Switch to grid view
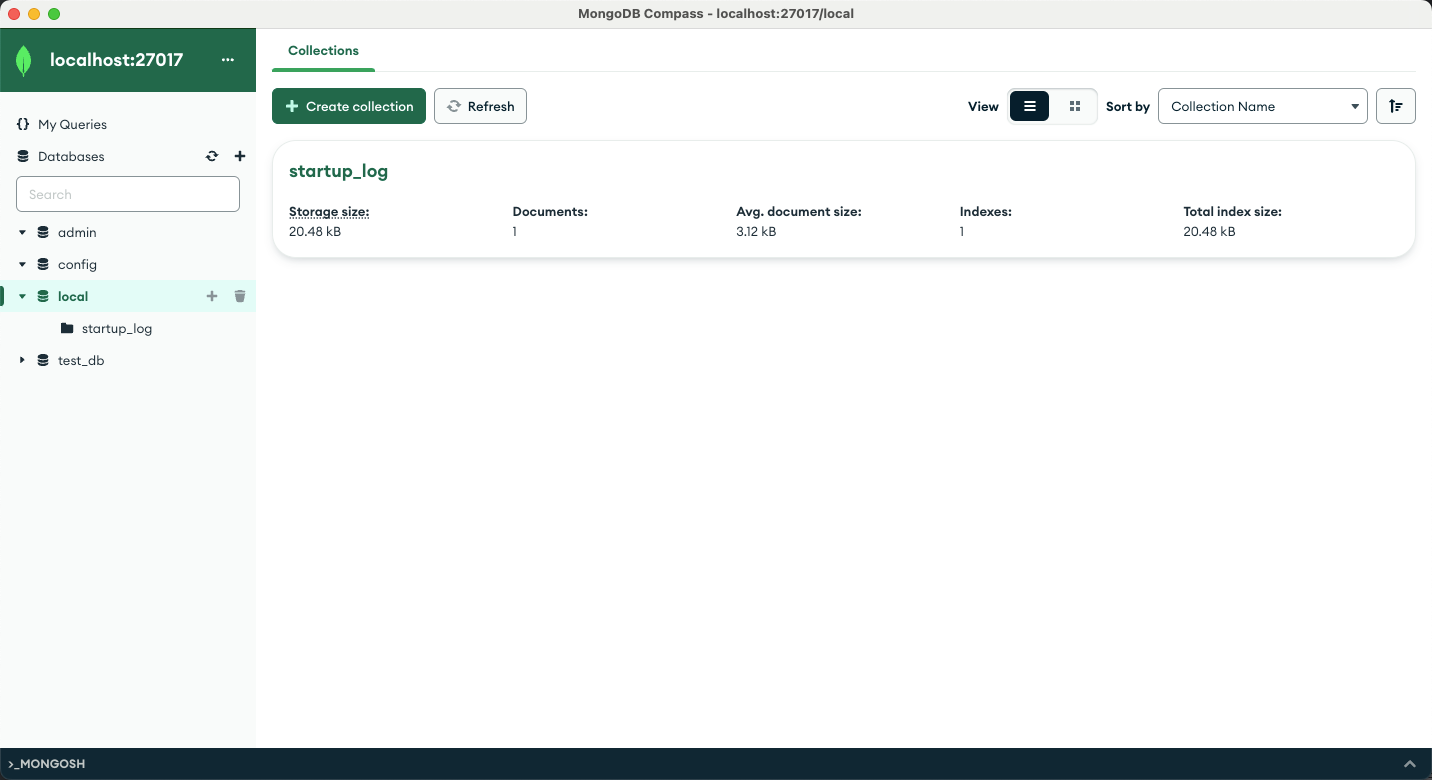 tap(1075, 107)
